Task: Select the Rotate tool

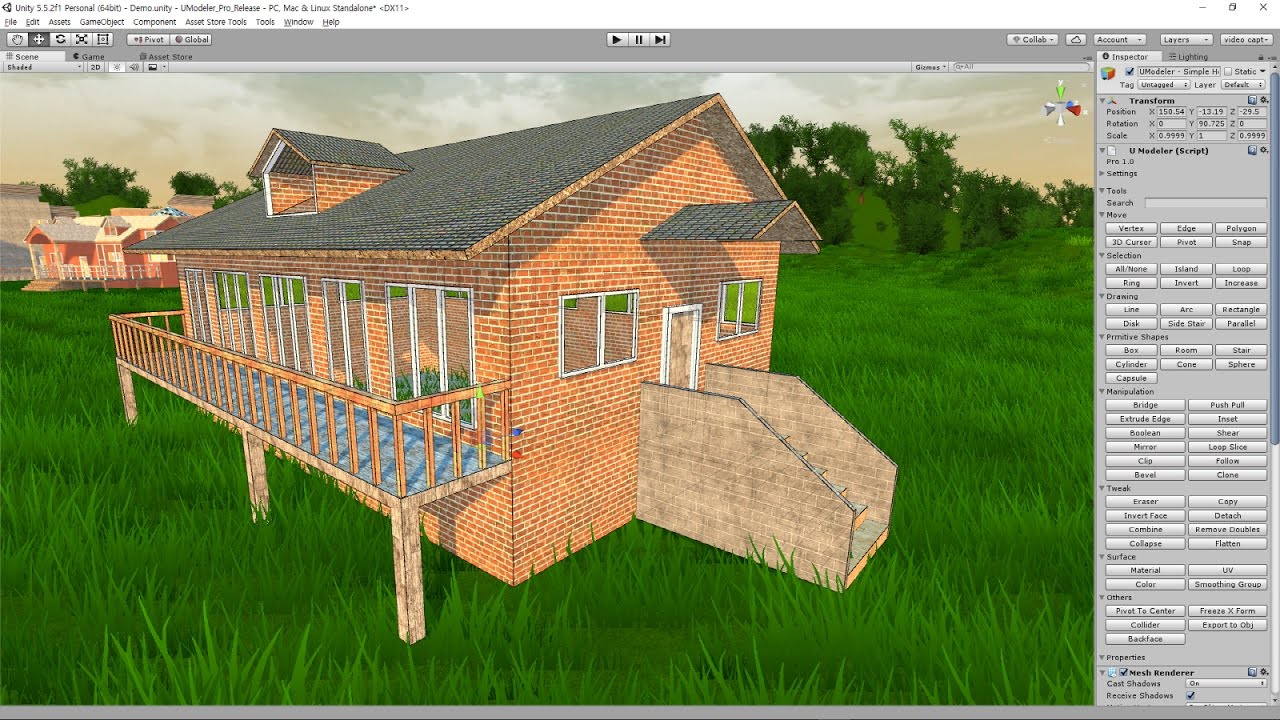Action: [x=60, y=39]
